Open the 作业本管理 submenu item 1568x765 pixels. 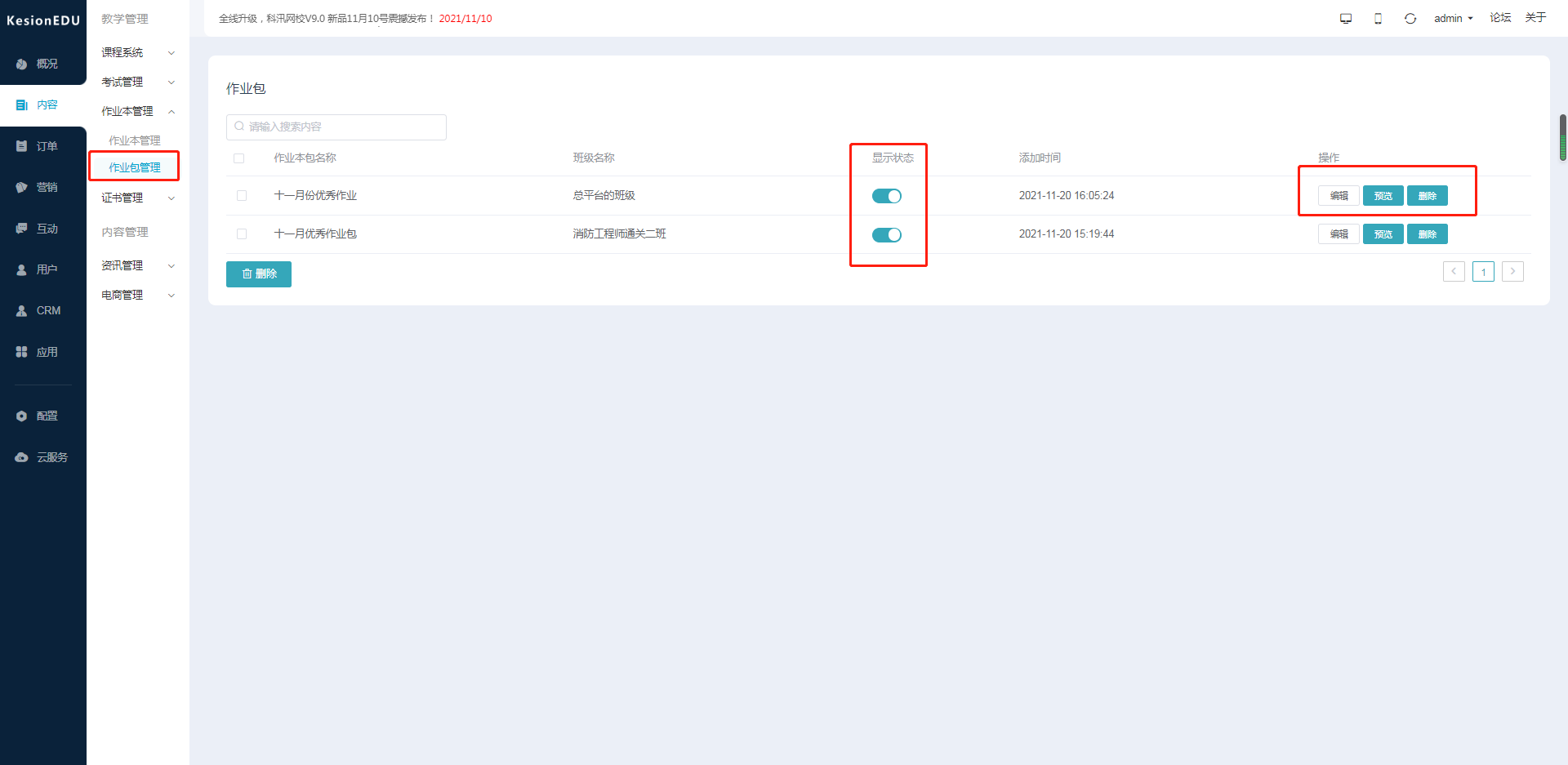click(135, 140)
